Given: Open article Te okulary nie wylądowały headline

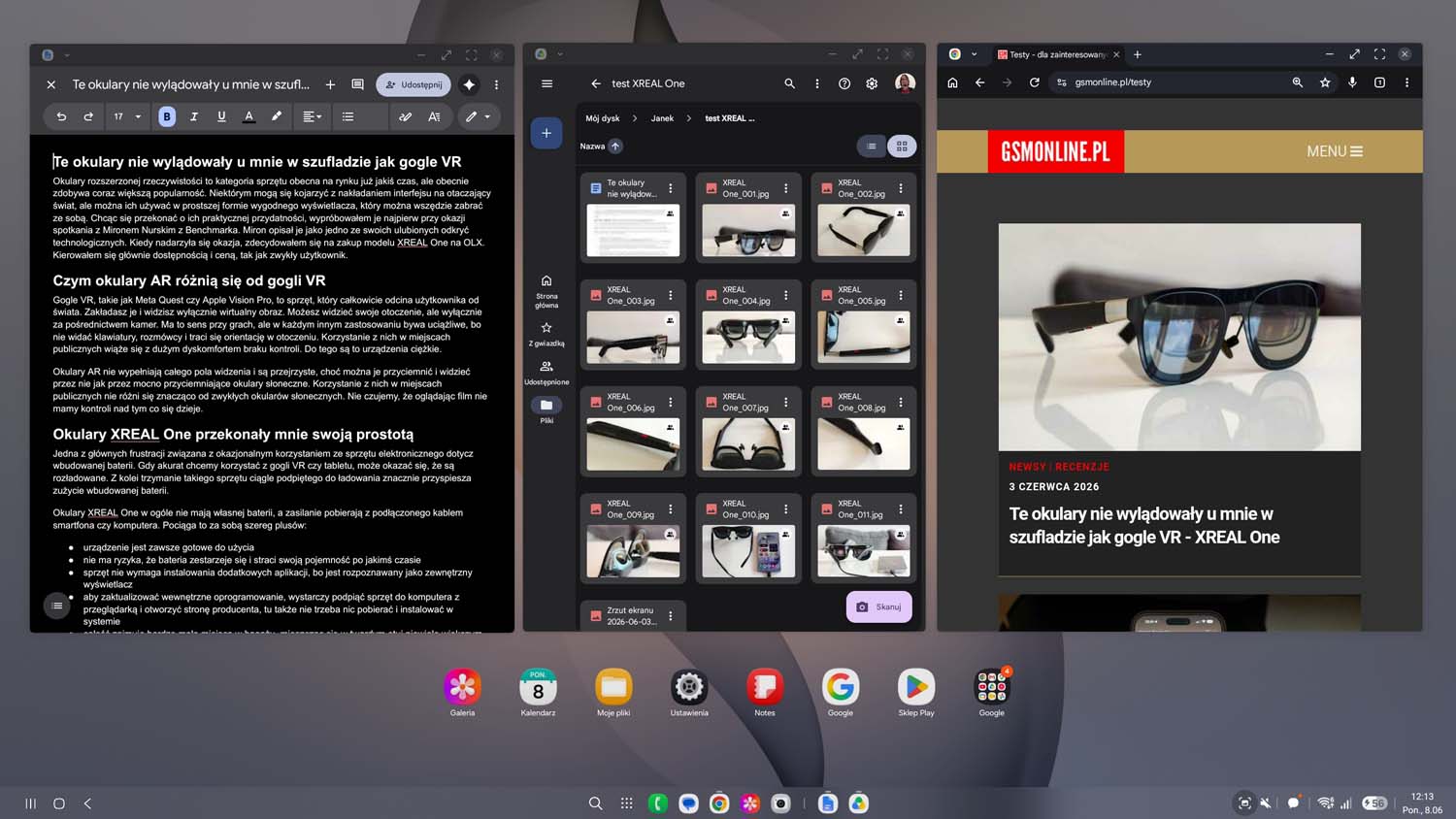Looking at the screenshot, I should pos(1143,525).
